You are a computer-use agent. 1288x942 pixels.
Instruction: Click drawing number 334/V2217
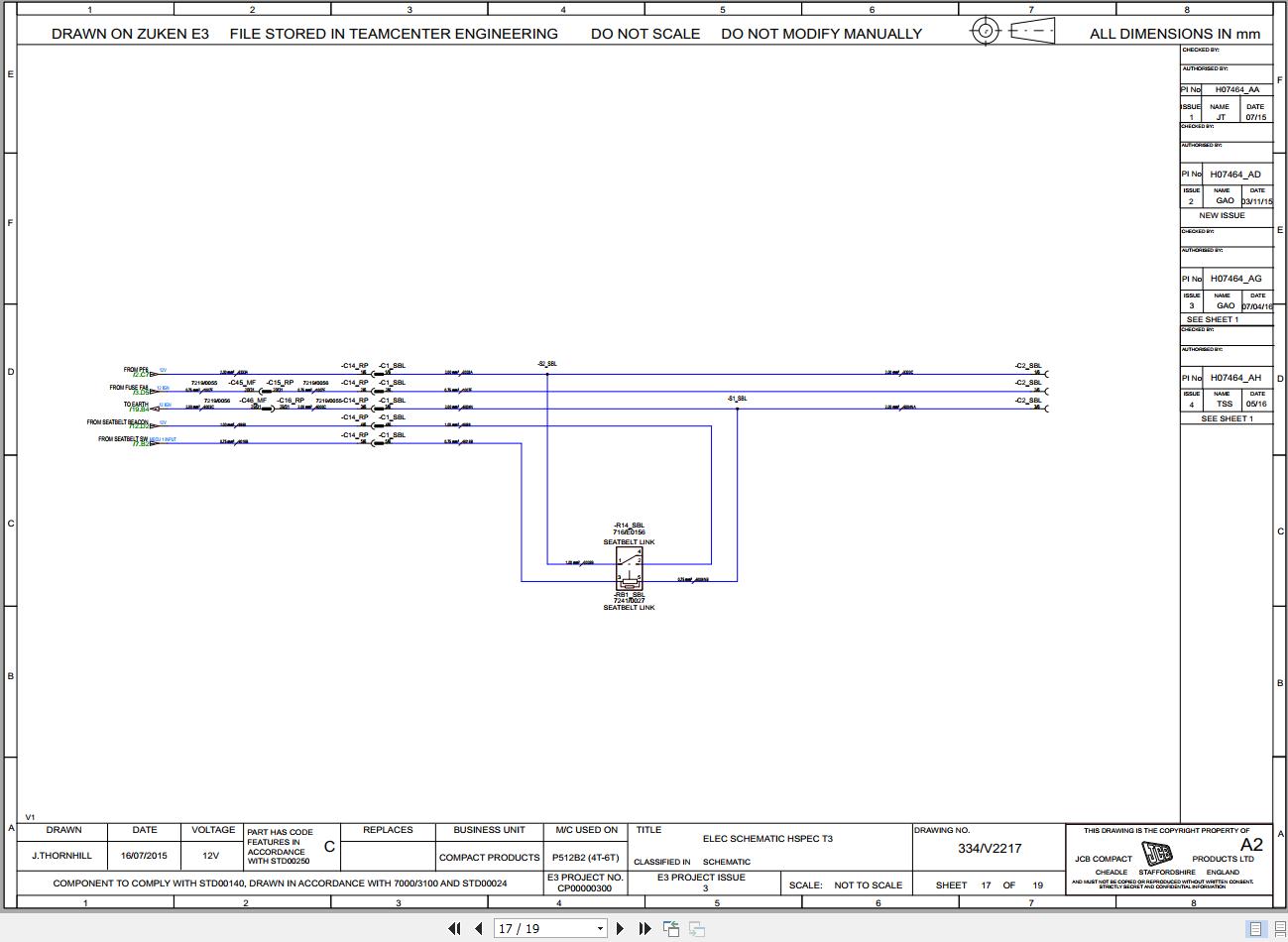pyautogui.click(x=989, y=848)
